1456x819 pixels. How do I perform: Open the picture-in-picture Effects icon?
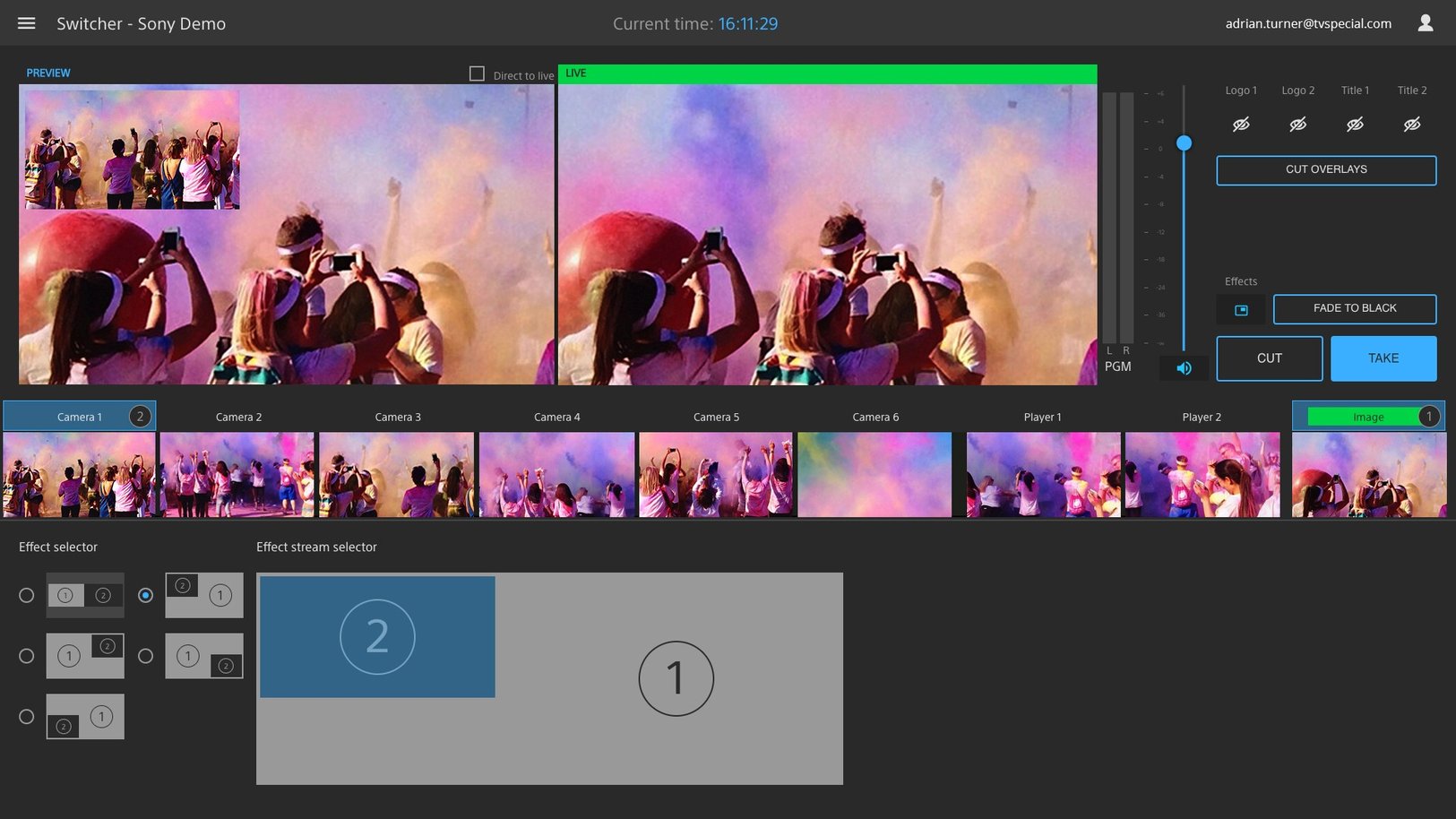(1241, 309)
